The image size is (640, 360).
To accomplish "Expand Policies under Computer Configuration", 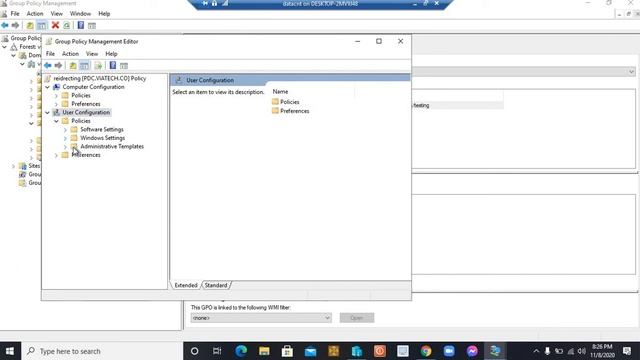I will coord(56,96).
